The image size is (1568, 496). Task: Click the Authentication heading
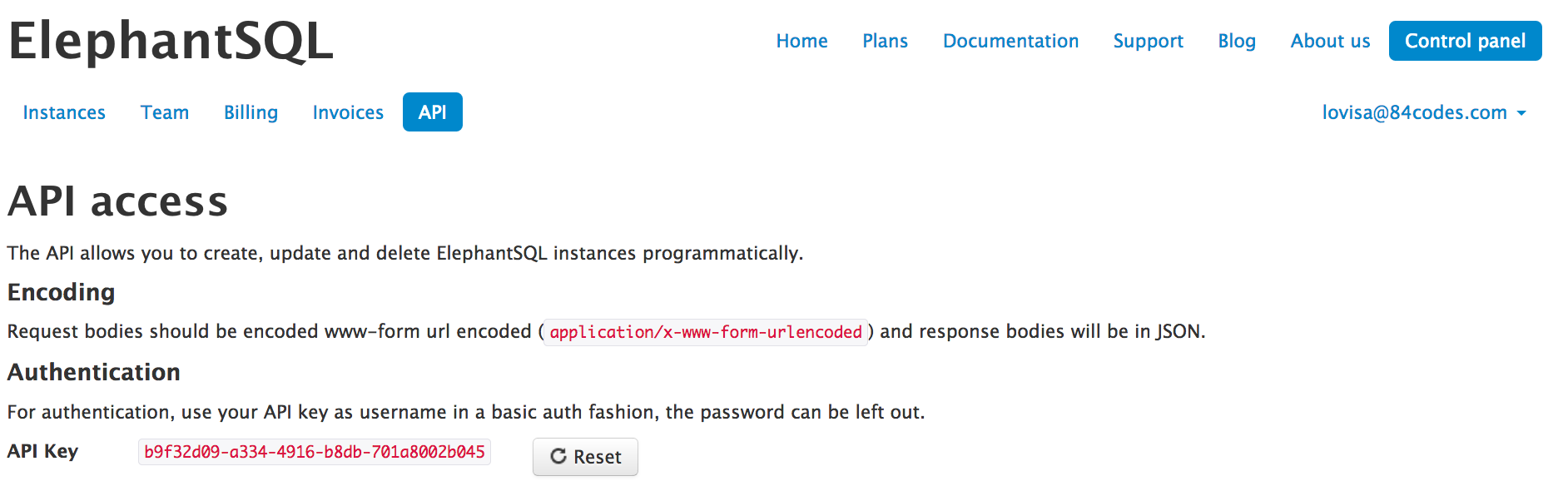tap(94, 372)
